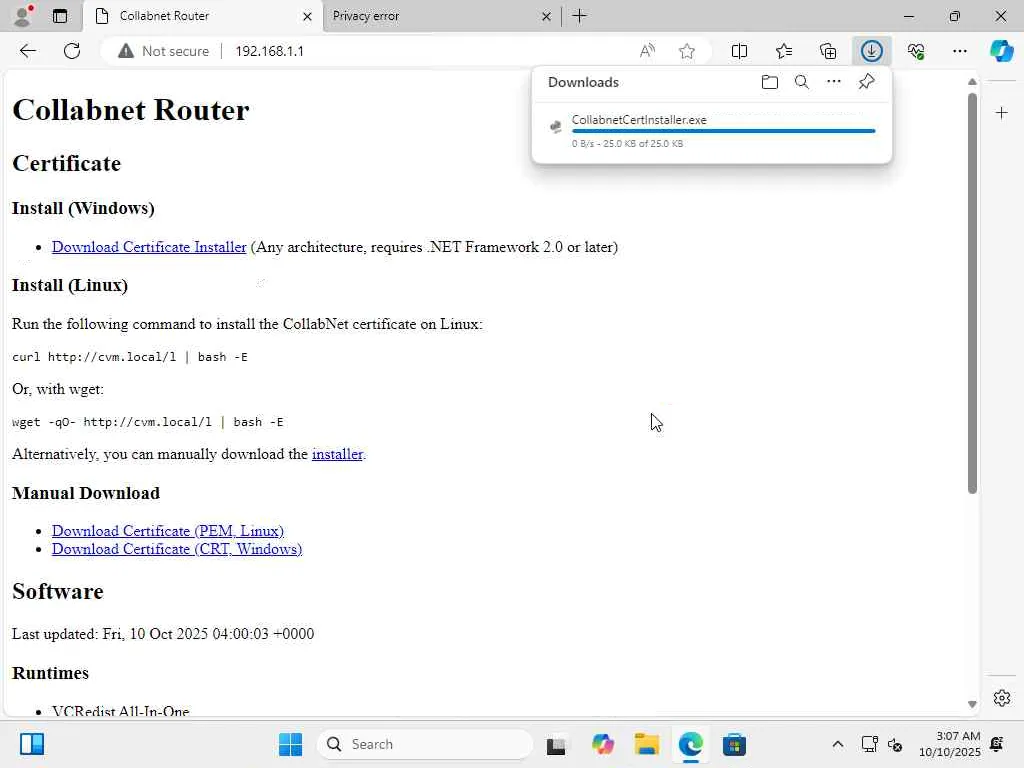This screenshot has height=768, width=1024.
Task: Download Certificate (CRT, Windows) link
Action: (177, 549)
